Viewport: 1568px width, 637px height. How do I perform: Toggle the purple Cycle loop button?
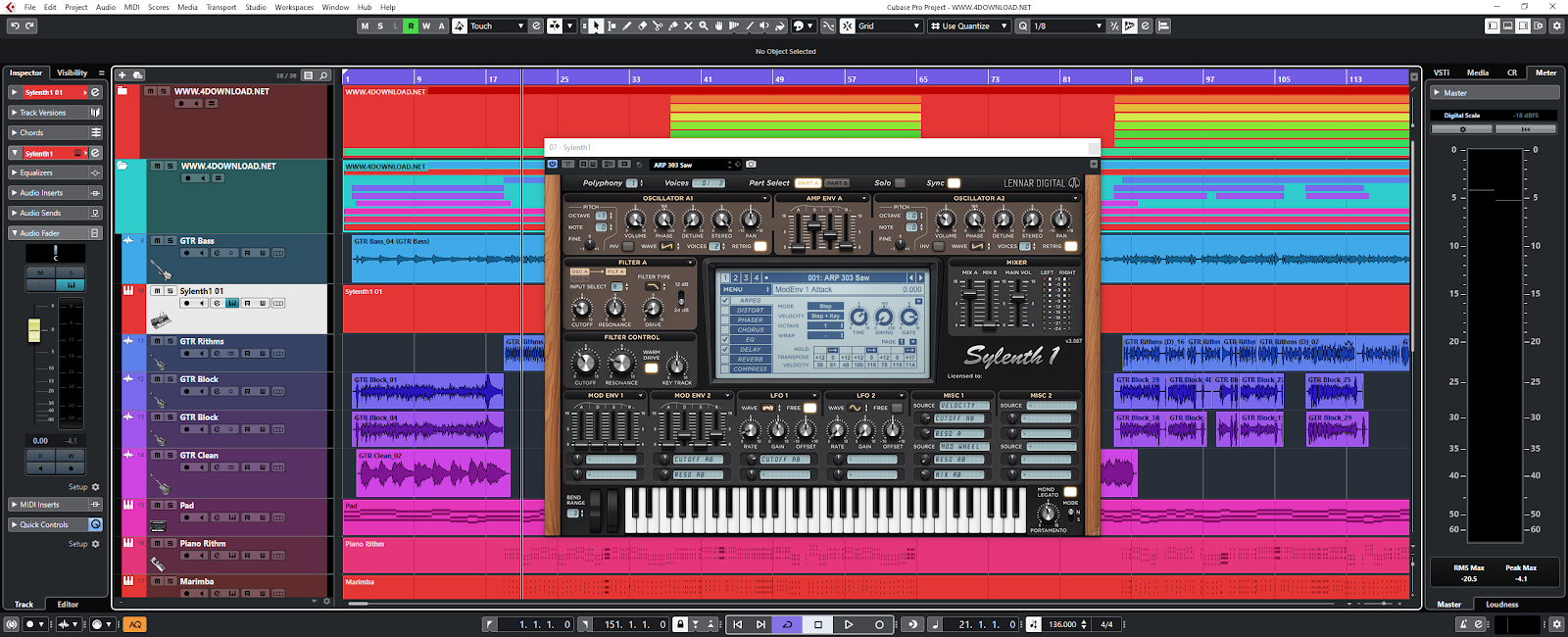point(787,624)
